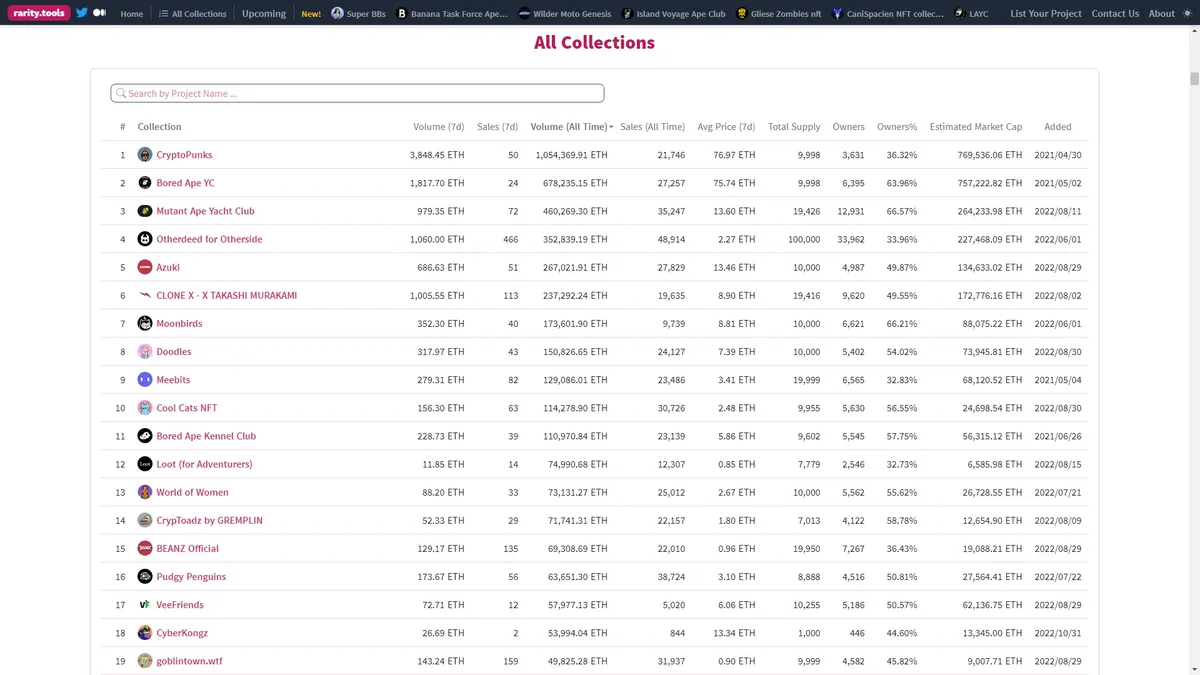Viewport: 1200px width, 675px height.
Task: Open Banana Task Force Ape featured link
Action: (x=452, y=14)
